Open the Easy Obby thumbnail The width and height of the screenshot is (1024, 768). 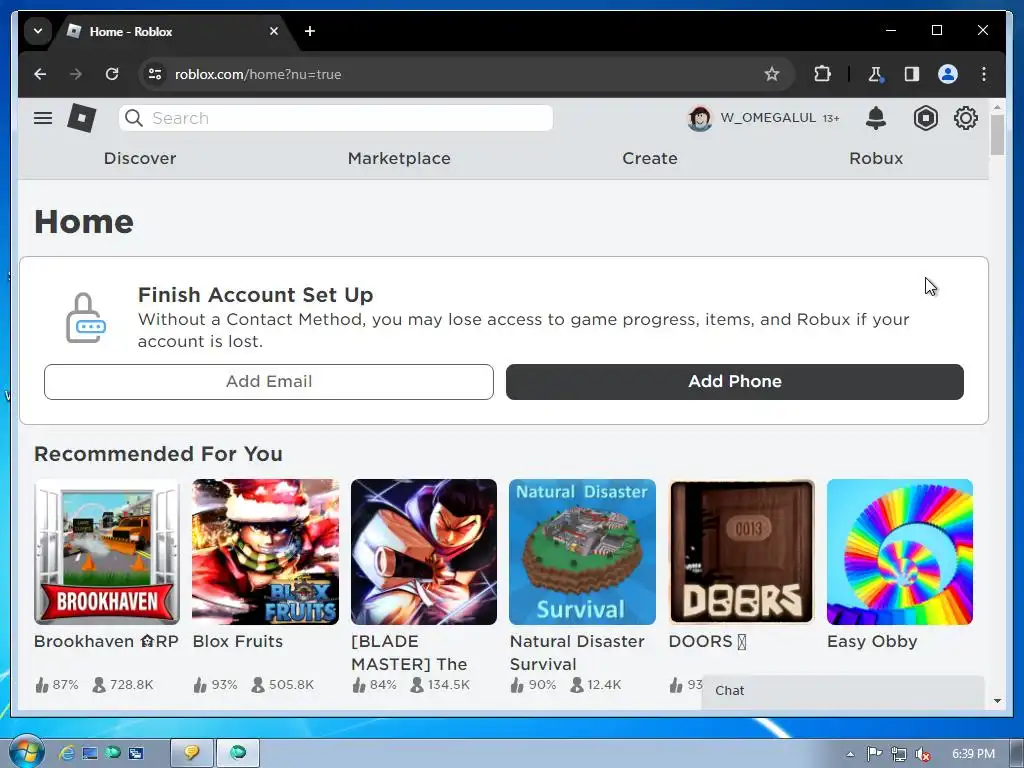900,552
